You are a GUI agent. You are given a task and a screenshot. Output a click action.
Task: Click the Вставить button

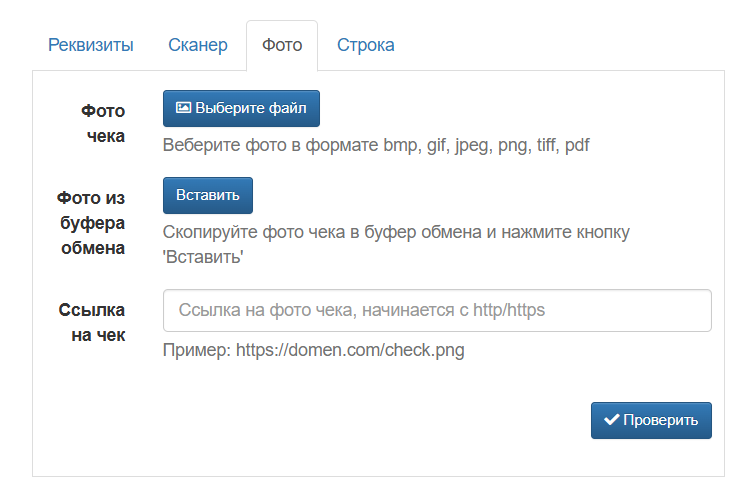click(208, 195)
